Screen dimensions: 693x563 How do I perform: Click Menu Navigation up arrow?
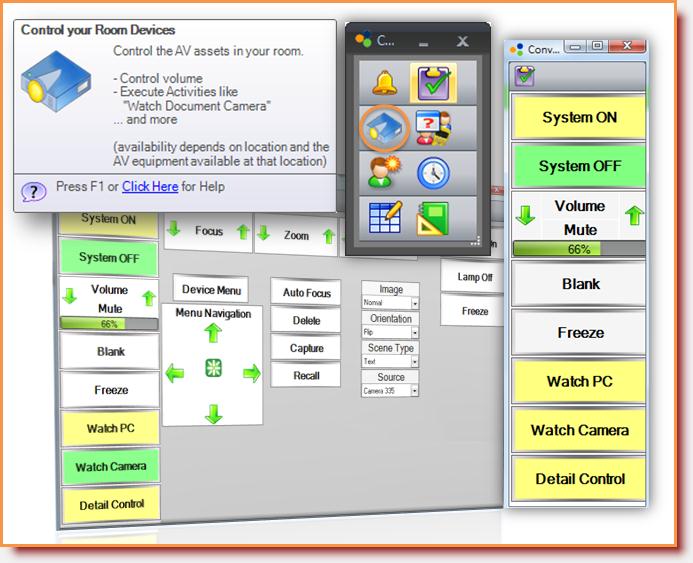213,333
